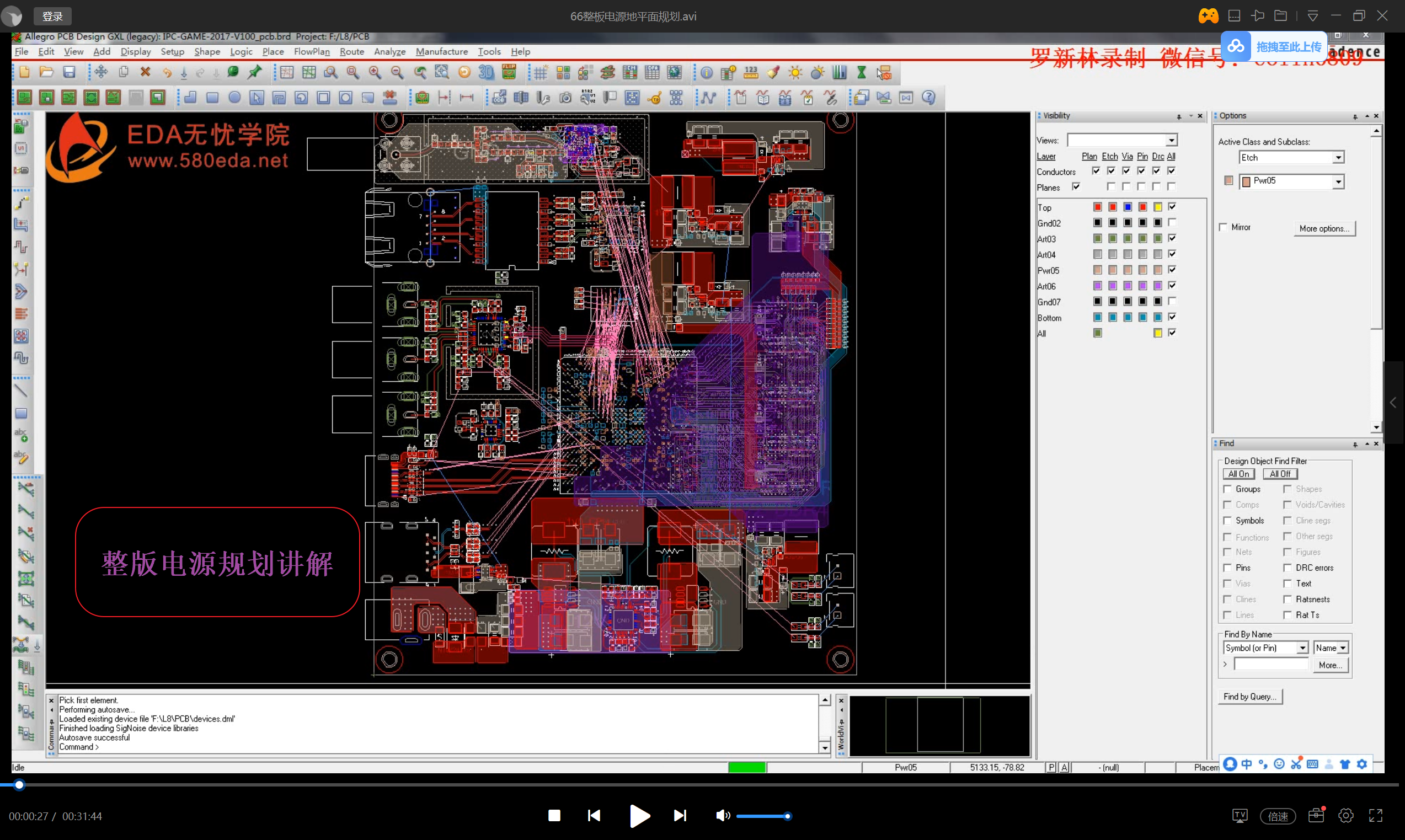Click the shape add rectangle icon
Screen dimensions: 1405x840
point(212,98)
